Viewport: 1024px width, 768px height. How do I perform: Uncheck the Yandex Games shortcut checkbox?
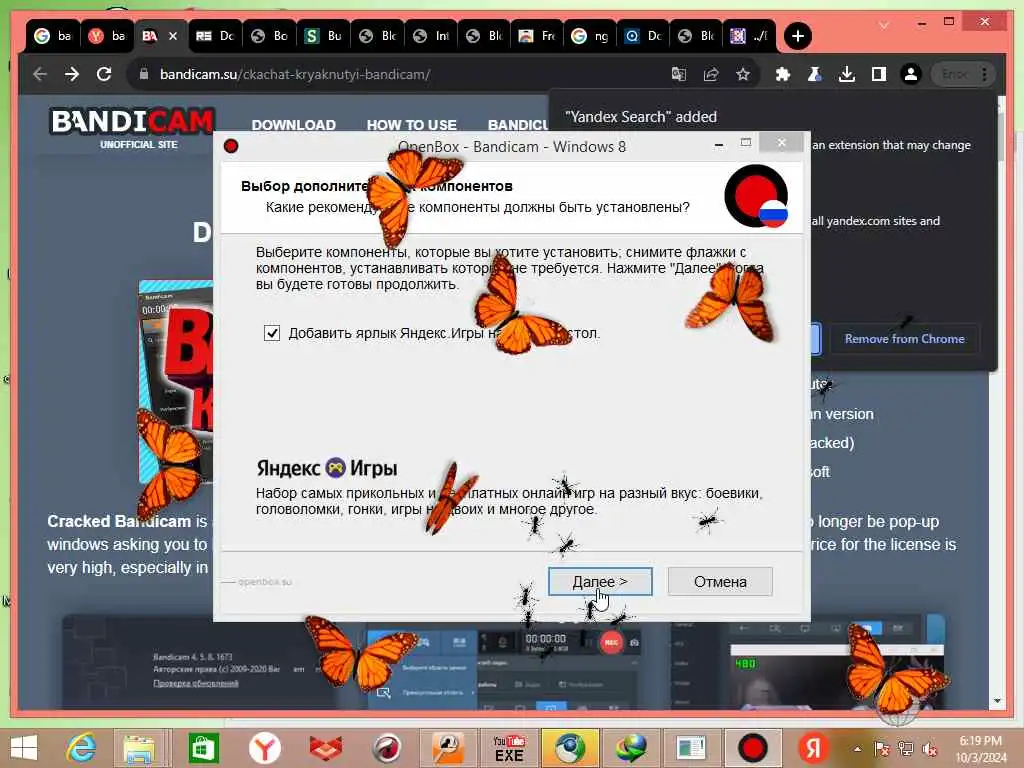[x=272, y=333]
